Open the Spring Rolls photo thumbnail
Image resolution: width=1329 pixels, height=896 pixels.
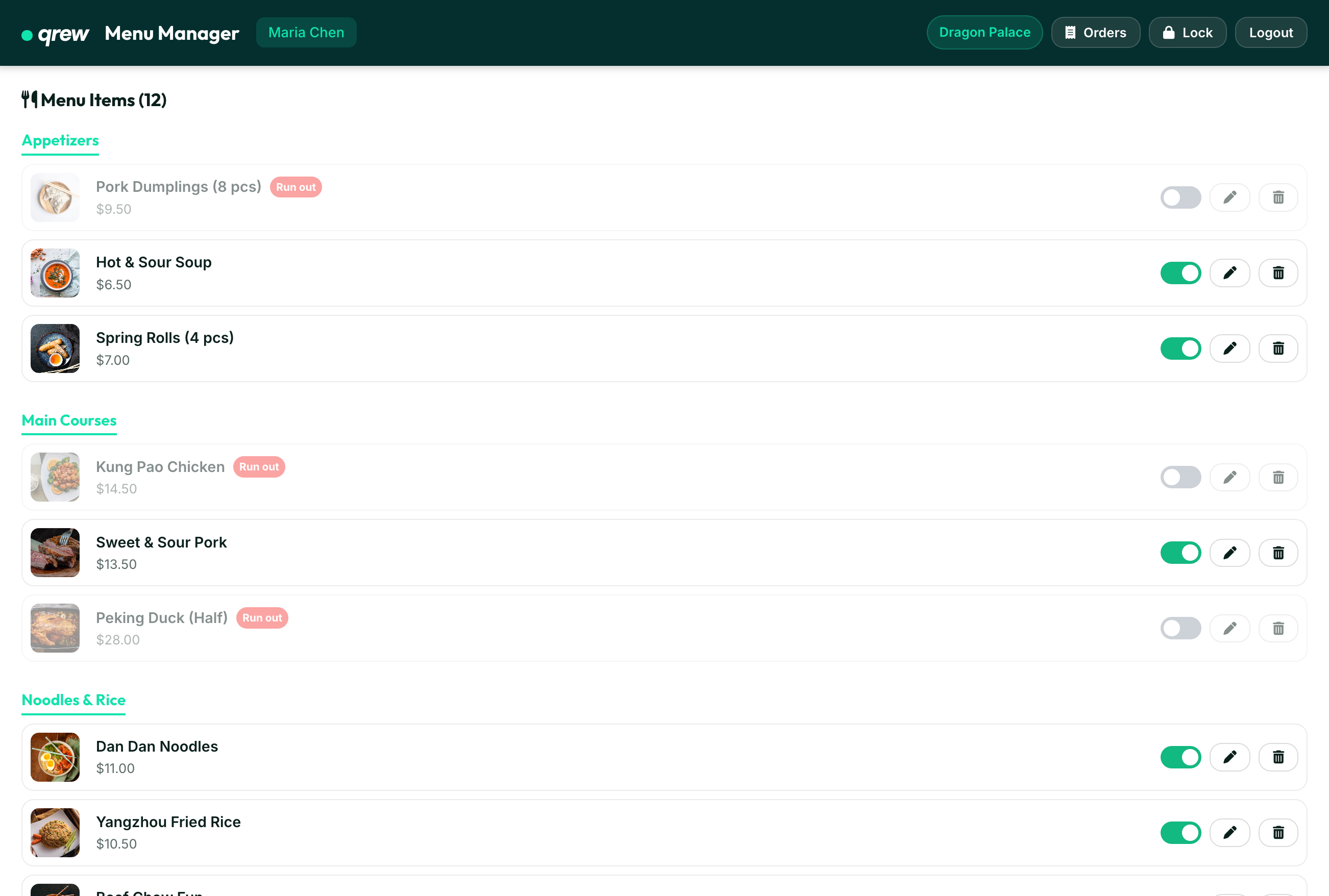tap(55, 348)
